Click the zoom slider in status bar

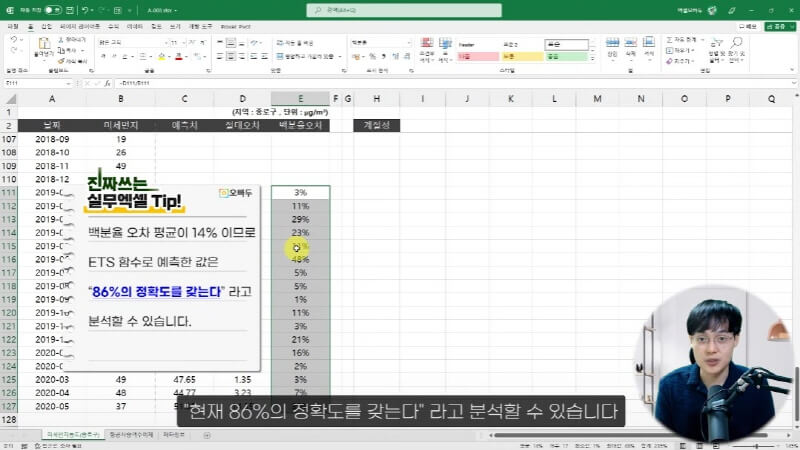[x=756, y=446]
